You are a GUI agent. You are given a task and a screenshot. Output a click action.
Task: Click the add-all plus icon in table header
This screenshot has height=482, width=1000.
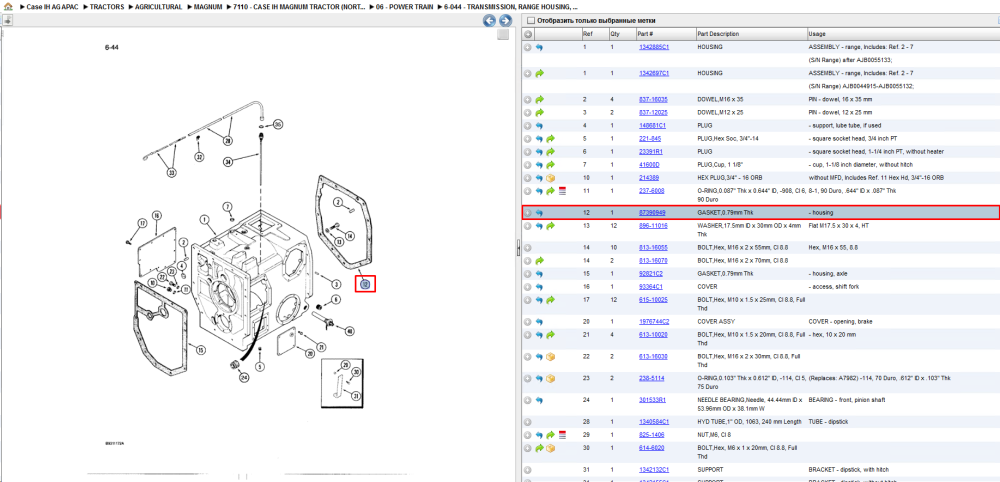pos(528,34)
